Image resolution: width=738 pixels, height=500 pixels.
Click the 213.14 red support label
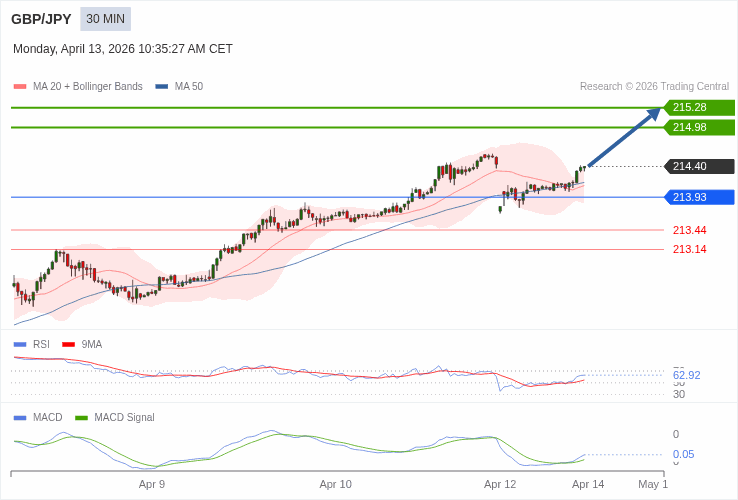[x=689, y=249]
